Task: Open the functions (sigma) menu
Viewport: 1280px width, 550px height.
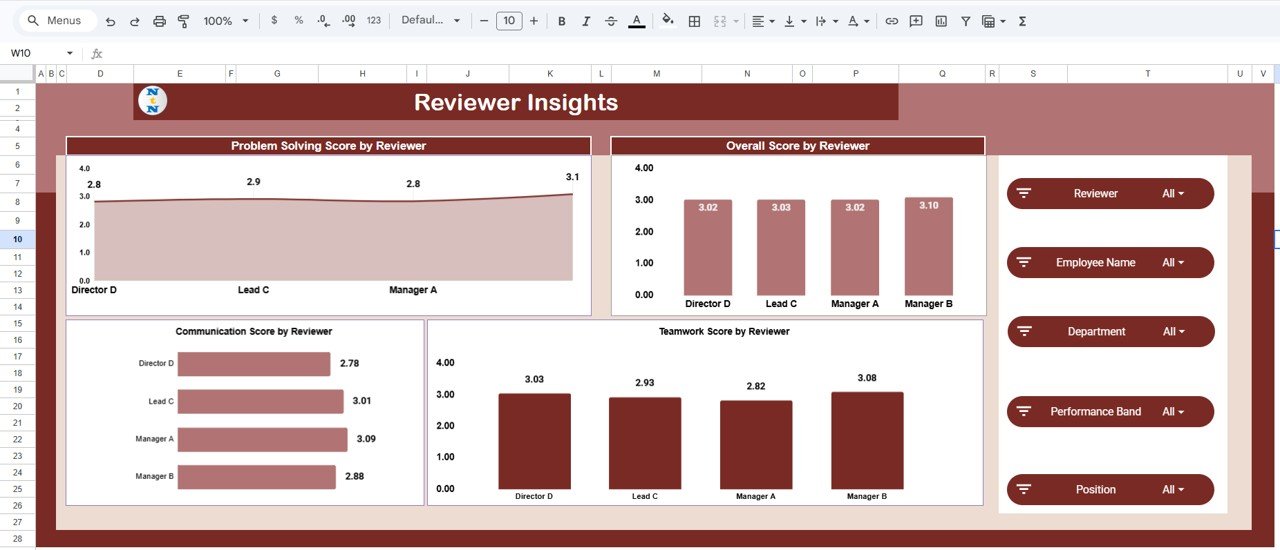Action: tap(1022, 21)
